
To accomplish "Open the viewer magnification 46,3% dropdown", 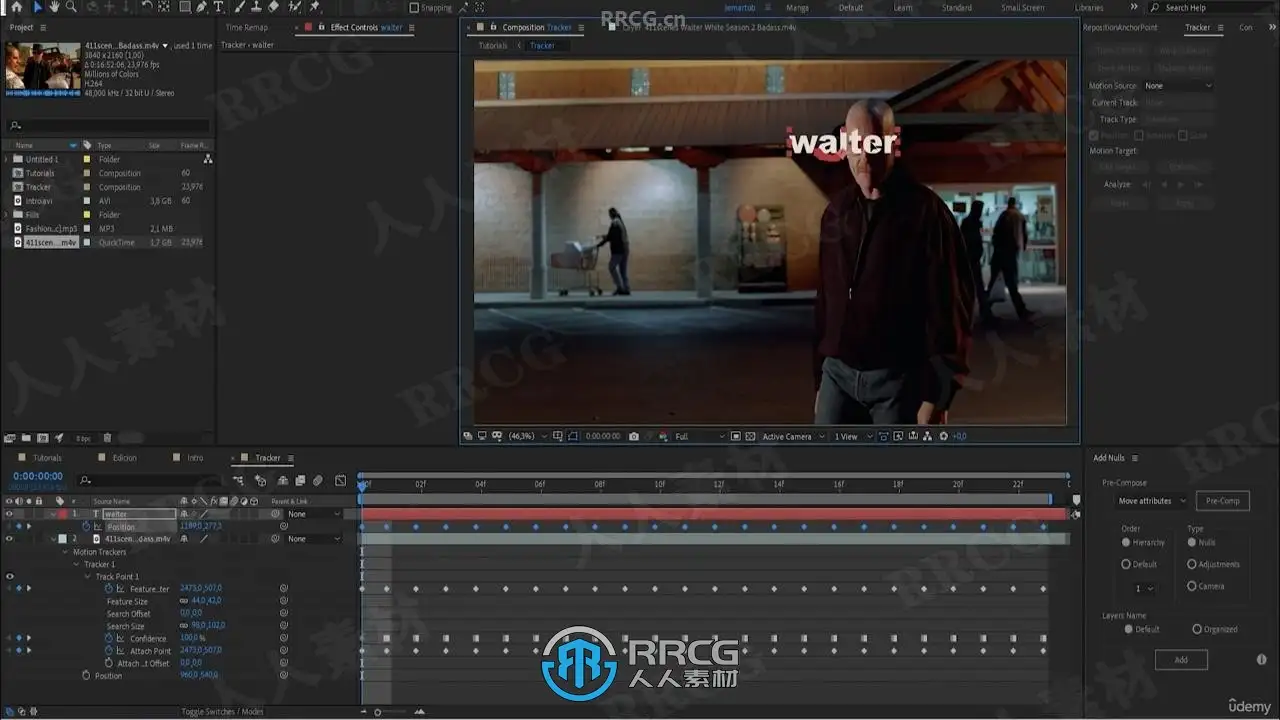I will 526,437.
